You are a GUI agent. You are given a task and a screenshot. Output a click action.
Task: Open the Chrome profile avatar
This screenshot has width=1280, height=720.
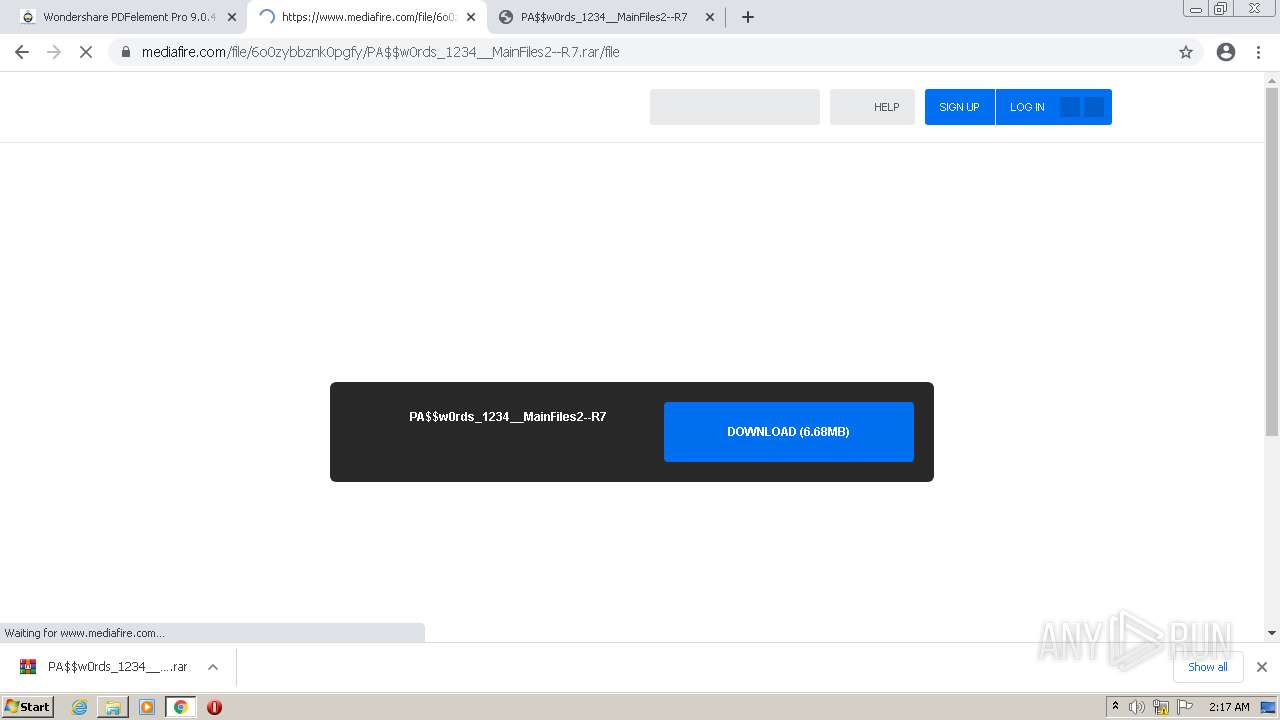click(1226, 52)
